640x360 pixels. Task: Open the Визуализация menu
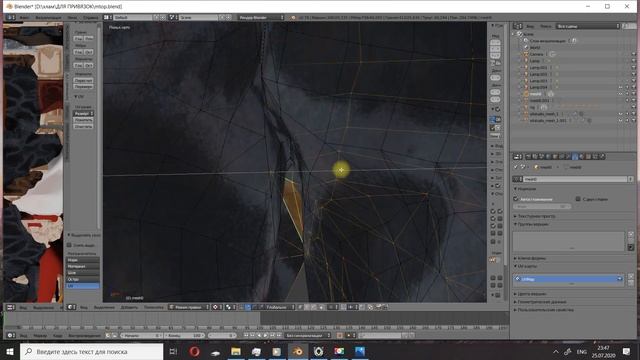tap(48, 18)
